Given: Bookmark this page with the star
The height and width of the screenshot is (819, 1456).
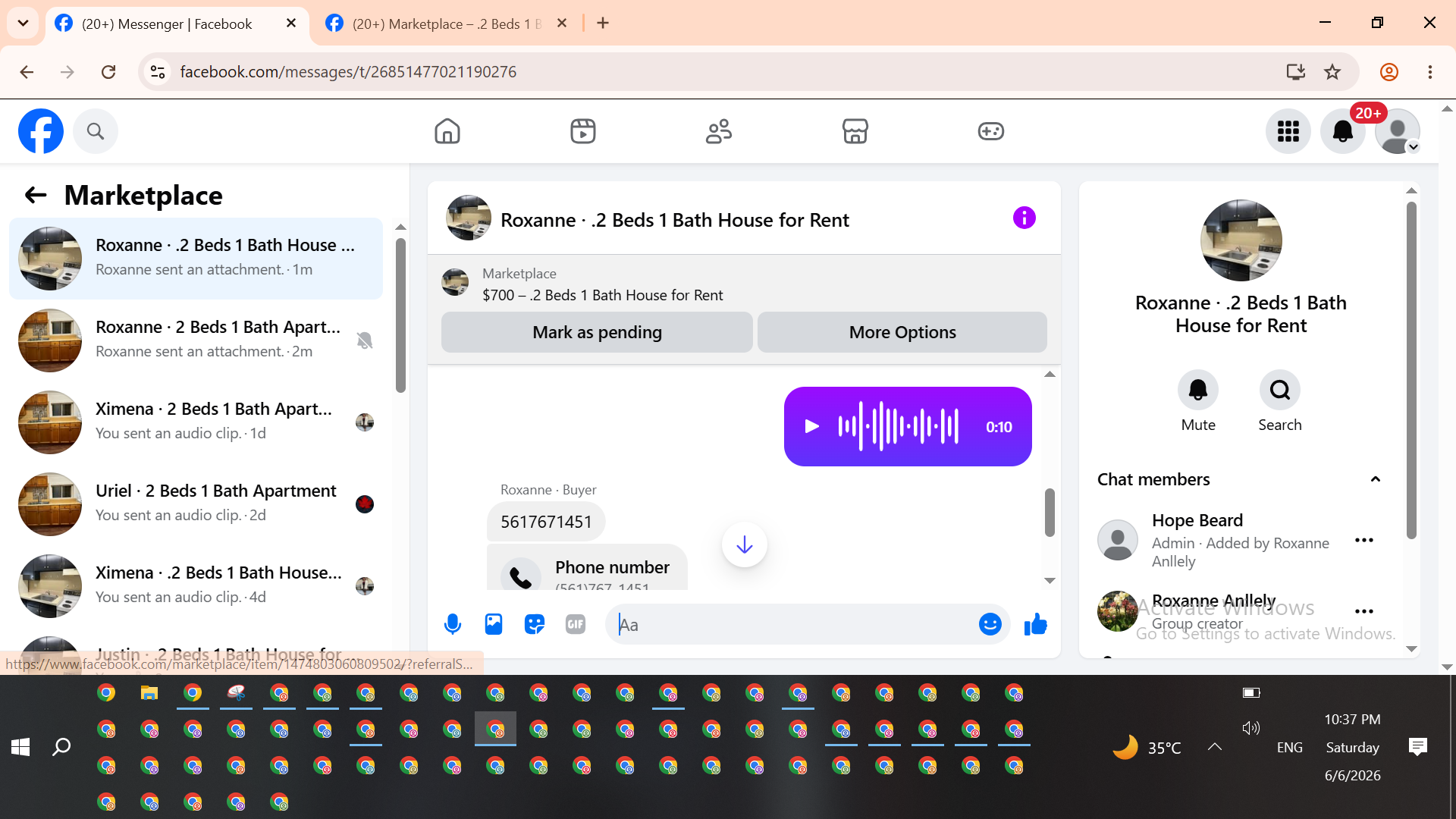Looking at the screenshot, I should coord(1332,72).
